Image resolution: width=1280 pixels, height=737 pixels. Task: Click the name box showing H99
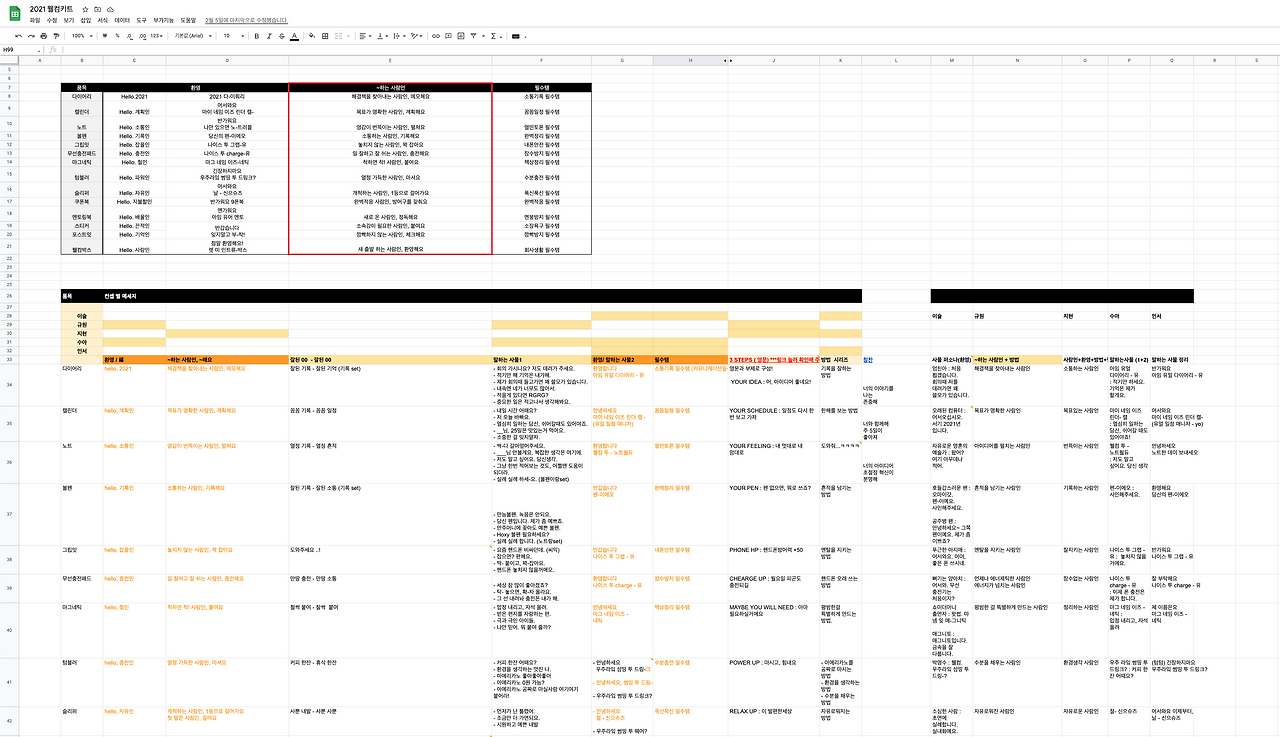pyautogui.click(x=20, y=49)
